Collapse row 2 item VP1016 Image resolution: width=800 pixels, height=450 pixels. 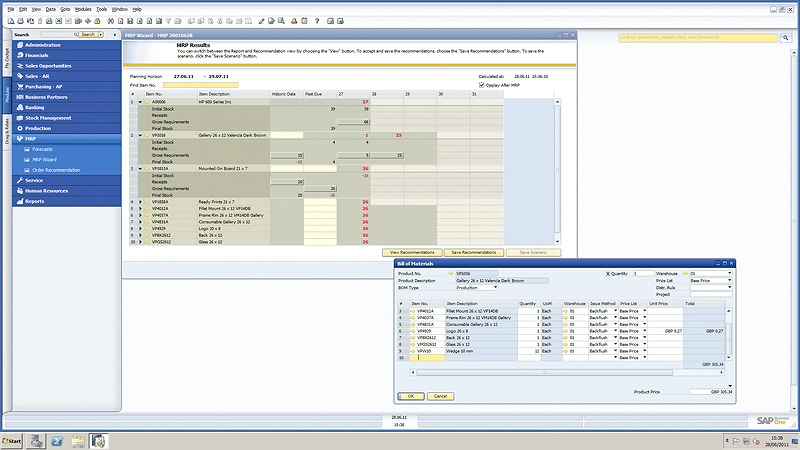tap(140, 135)
